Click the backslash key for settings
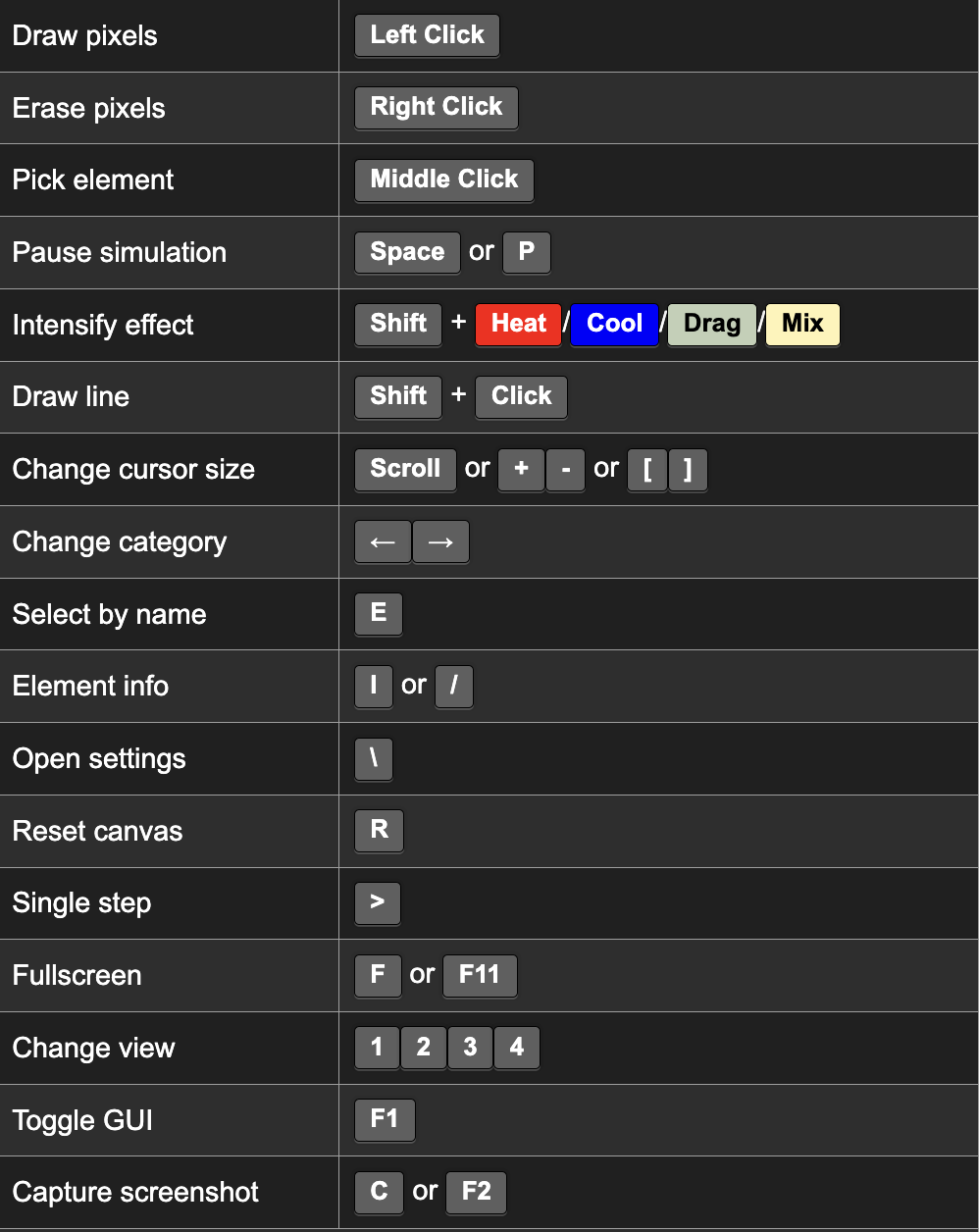979x1232 pixels. [x=374, y=758]
